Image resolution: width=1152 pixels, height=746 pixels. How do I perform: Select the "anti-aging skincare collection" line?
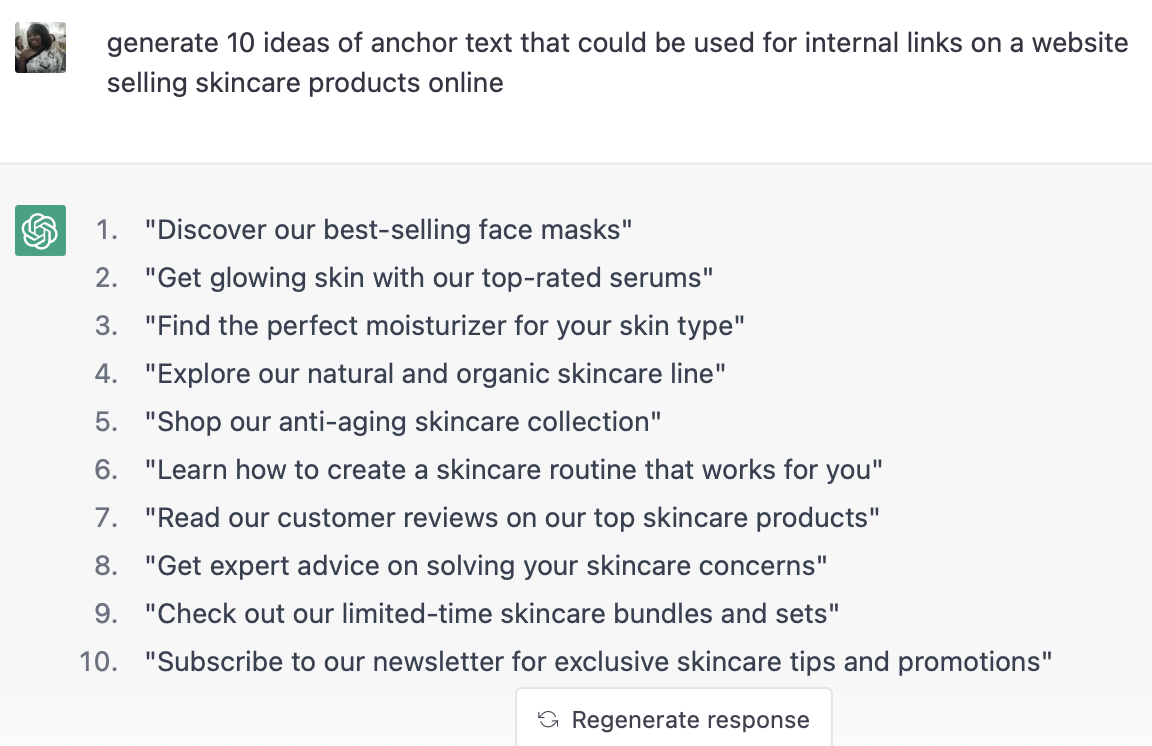coord(402,422)
